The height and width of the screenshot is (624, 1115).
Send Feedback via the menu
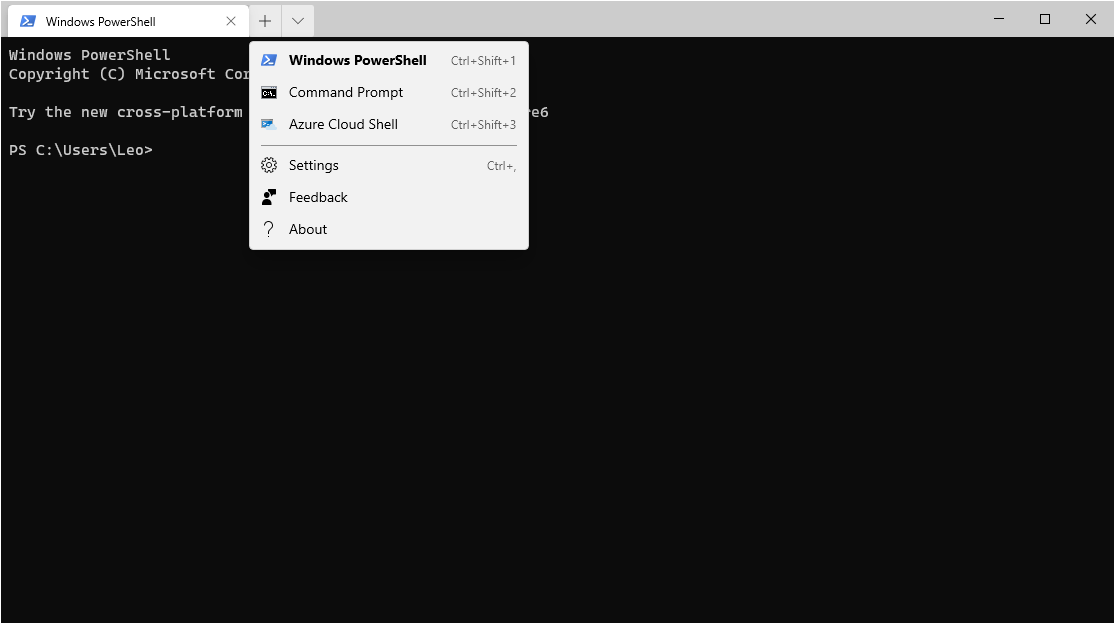pyautogui.click(x=316, y=197)
